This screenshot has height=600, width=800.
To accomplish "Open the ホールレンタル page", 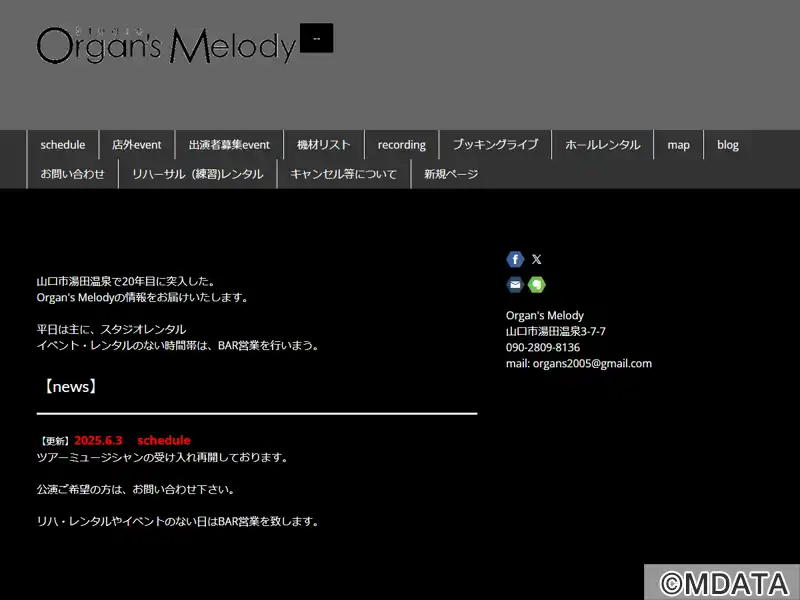I will 603,145.
